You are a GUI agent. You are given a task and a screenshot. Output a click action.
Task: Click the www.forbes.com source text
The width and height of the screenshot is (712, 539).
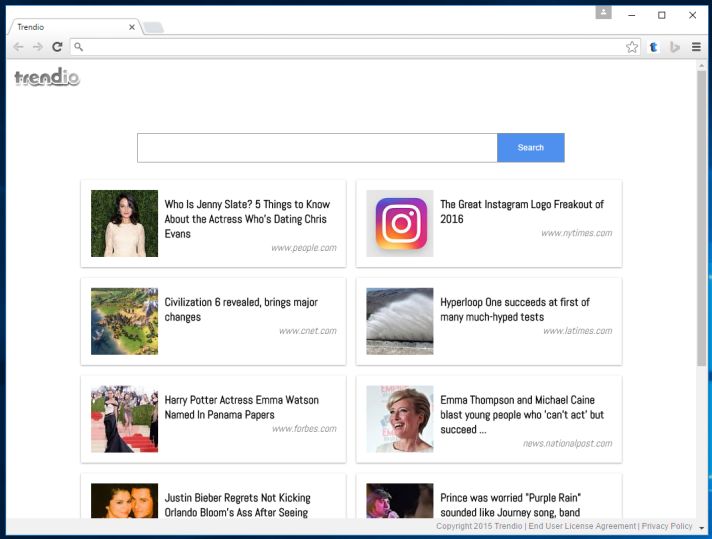pyautogui.click(x=304, y=429)
